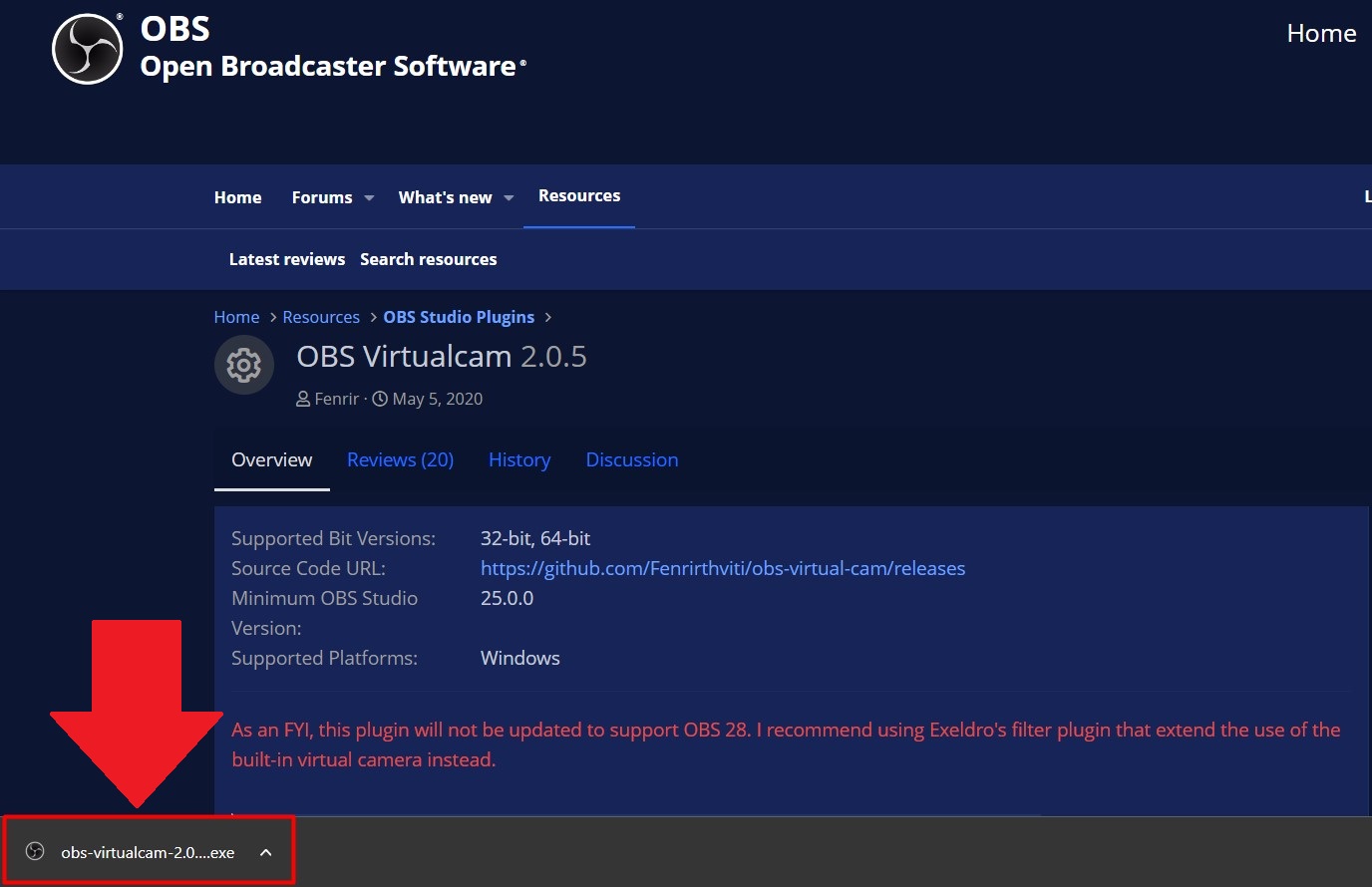This screenshot has width=1372, height=887.
Task: Open the chevron on the downloaded exe file
Action: click(x=265, y=852)
